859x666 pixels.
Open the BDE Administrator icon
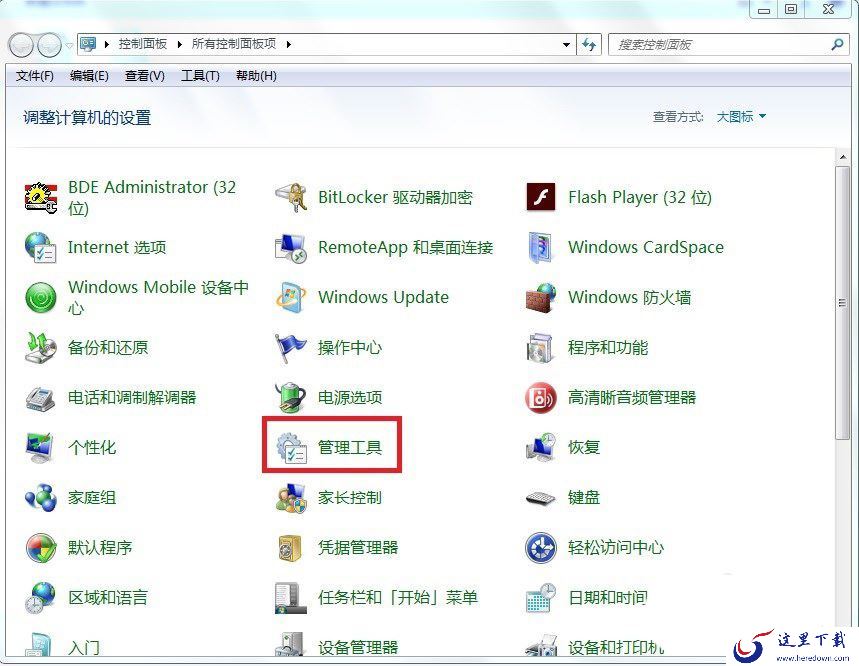(x=41, y=197)
